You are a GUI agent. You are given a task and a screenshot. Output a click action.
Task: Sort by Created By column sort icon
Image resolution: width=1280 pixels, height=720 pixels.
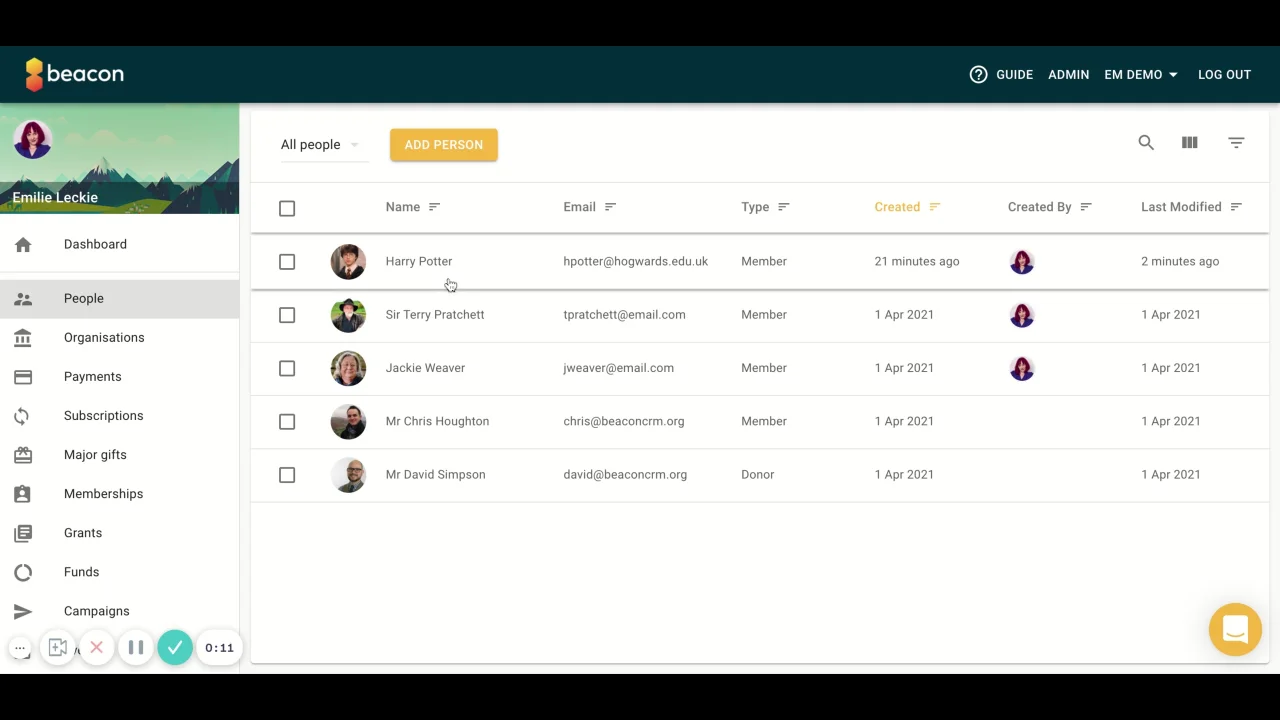click(x=1086, y=207)
